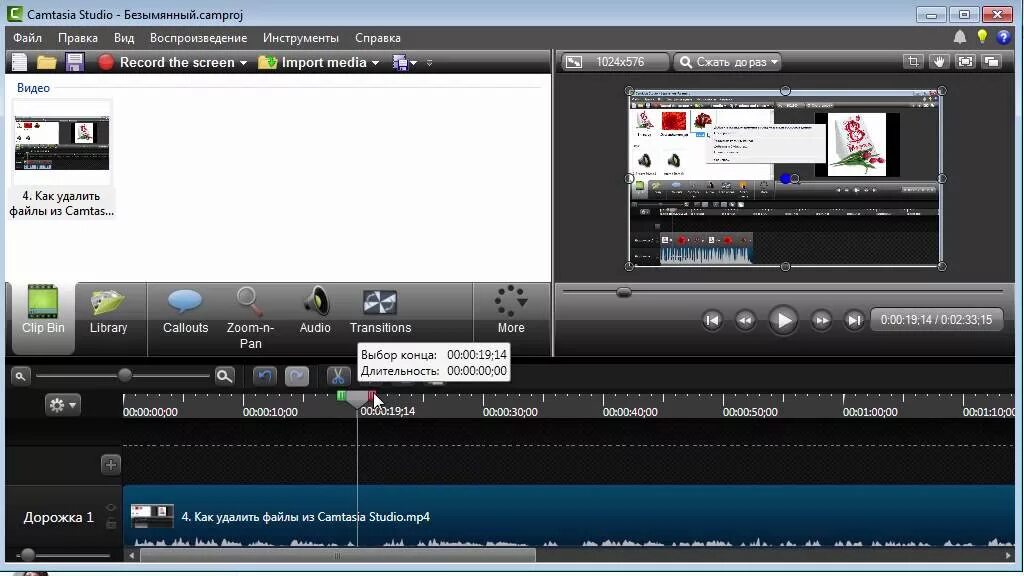
Task: Click the preview playback scrubber handle
Action: coord(624,292)
